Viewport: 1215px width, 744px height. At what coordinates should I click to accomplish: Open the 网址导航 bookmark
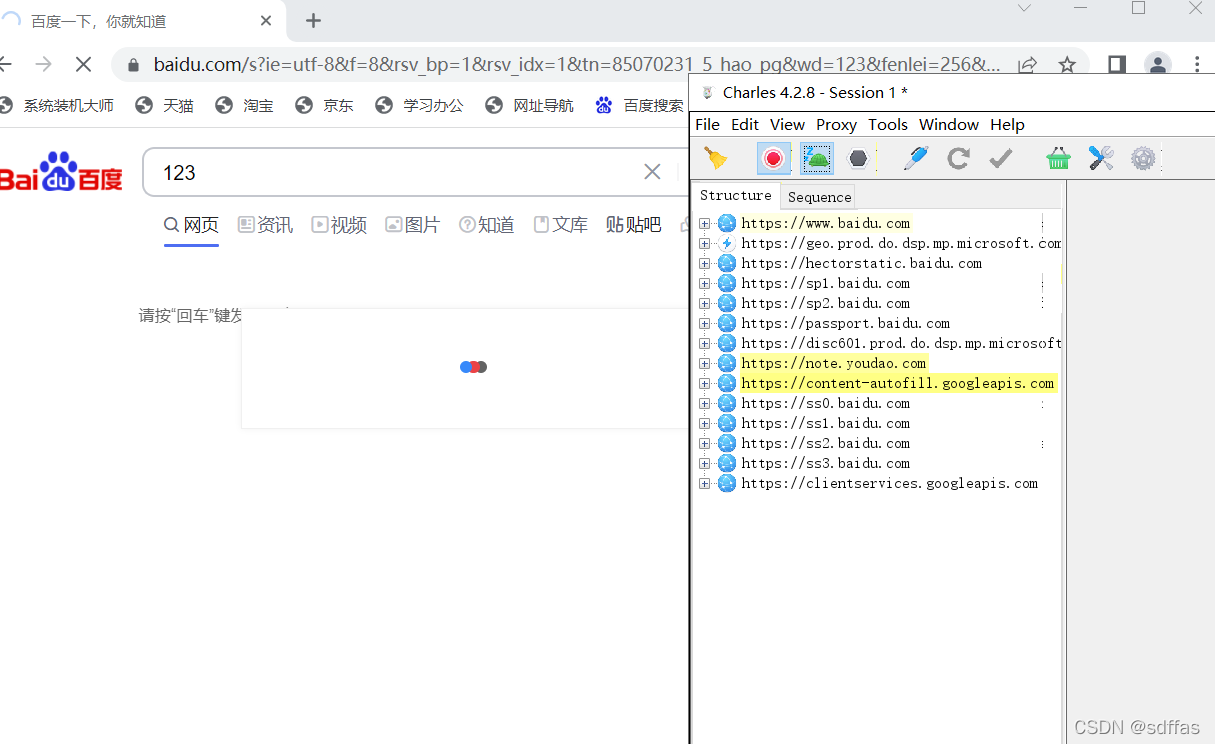click(x=530, y=105)
